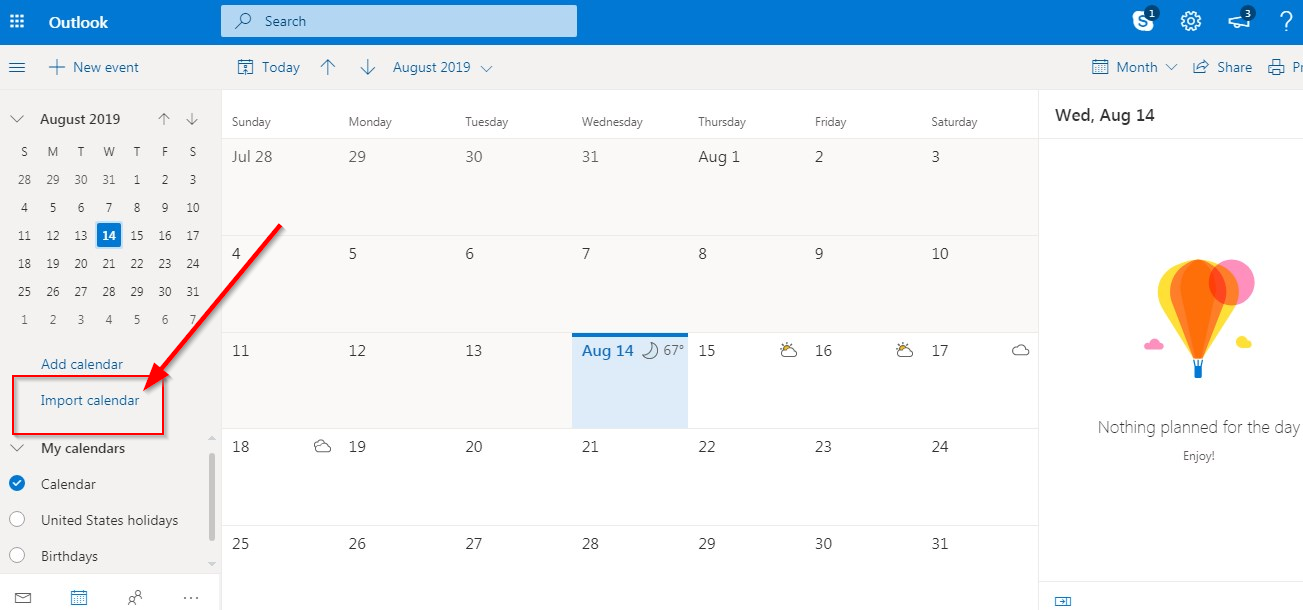Select the 10 in the mini calendar
The image size is (1303, 610).
193,208
